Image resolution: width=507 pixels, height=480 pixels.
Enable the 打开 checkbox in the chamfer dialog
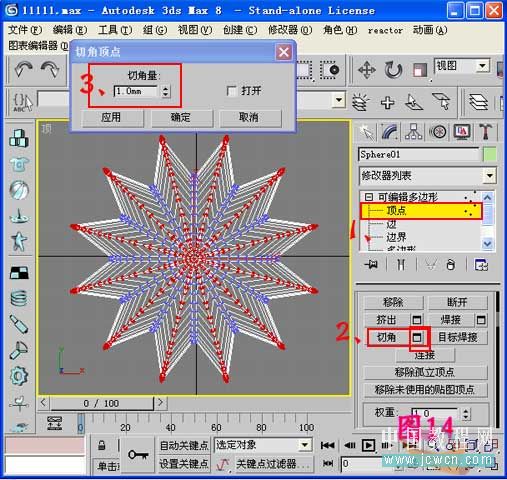pyautogui.click(x=231, y=91)
